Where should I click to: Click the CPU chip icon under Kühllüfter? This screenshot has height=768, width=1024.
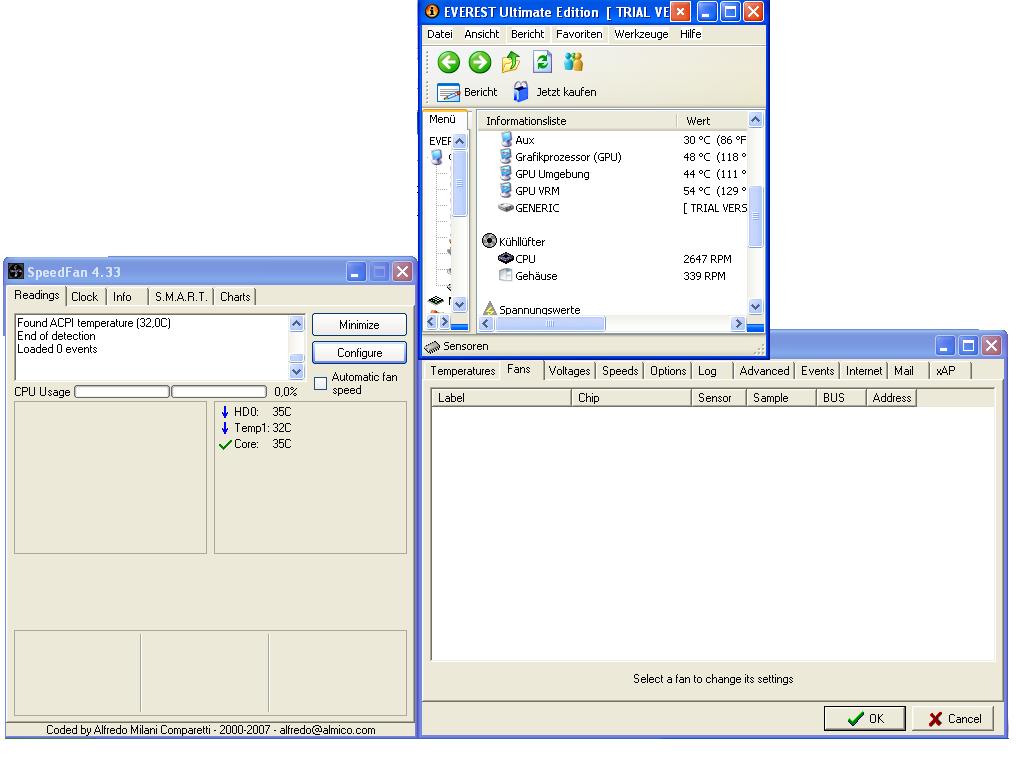505,258
